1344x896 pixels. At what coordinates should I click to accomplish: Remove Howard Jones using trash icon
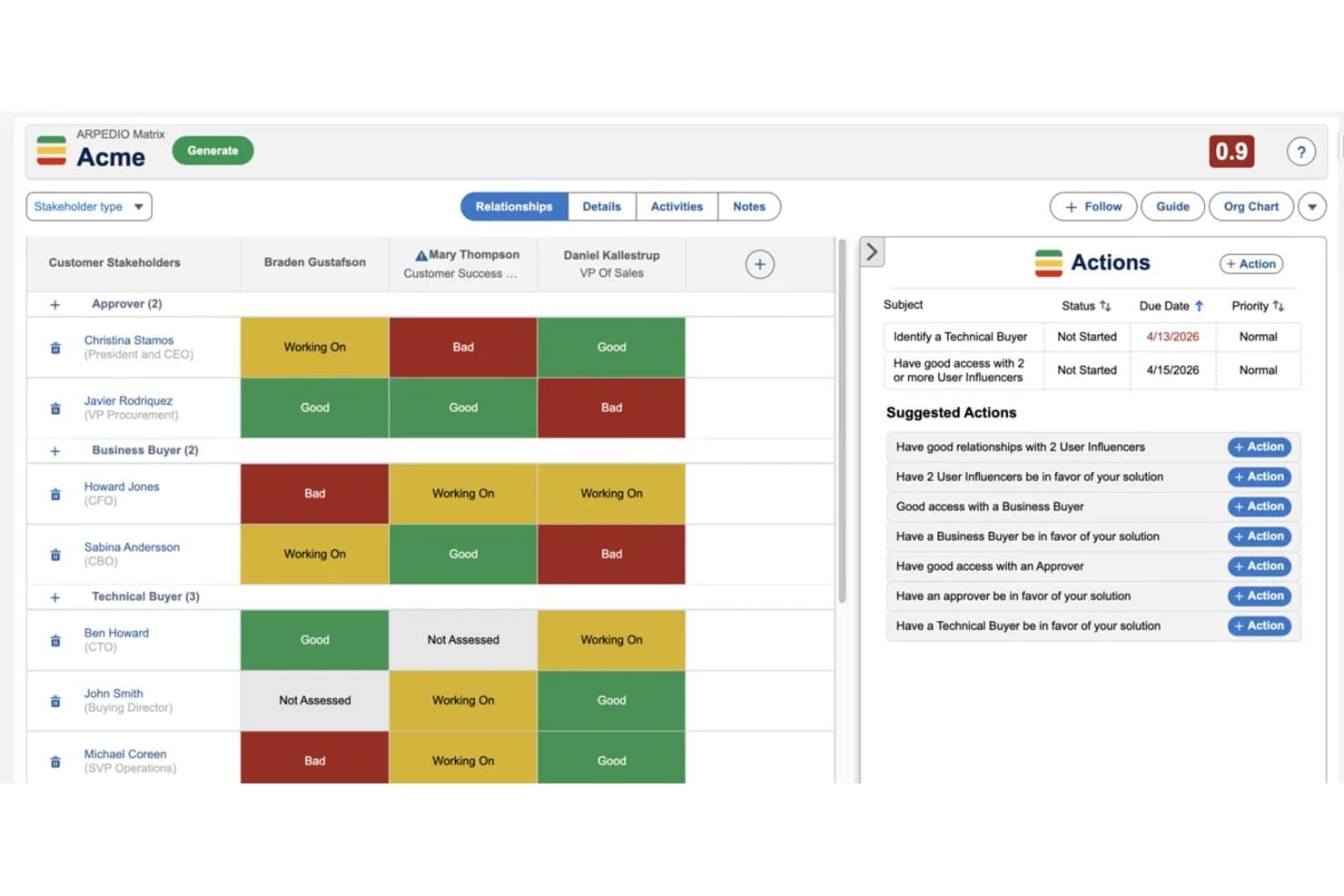click(x=55, y=495)
